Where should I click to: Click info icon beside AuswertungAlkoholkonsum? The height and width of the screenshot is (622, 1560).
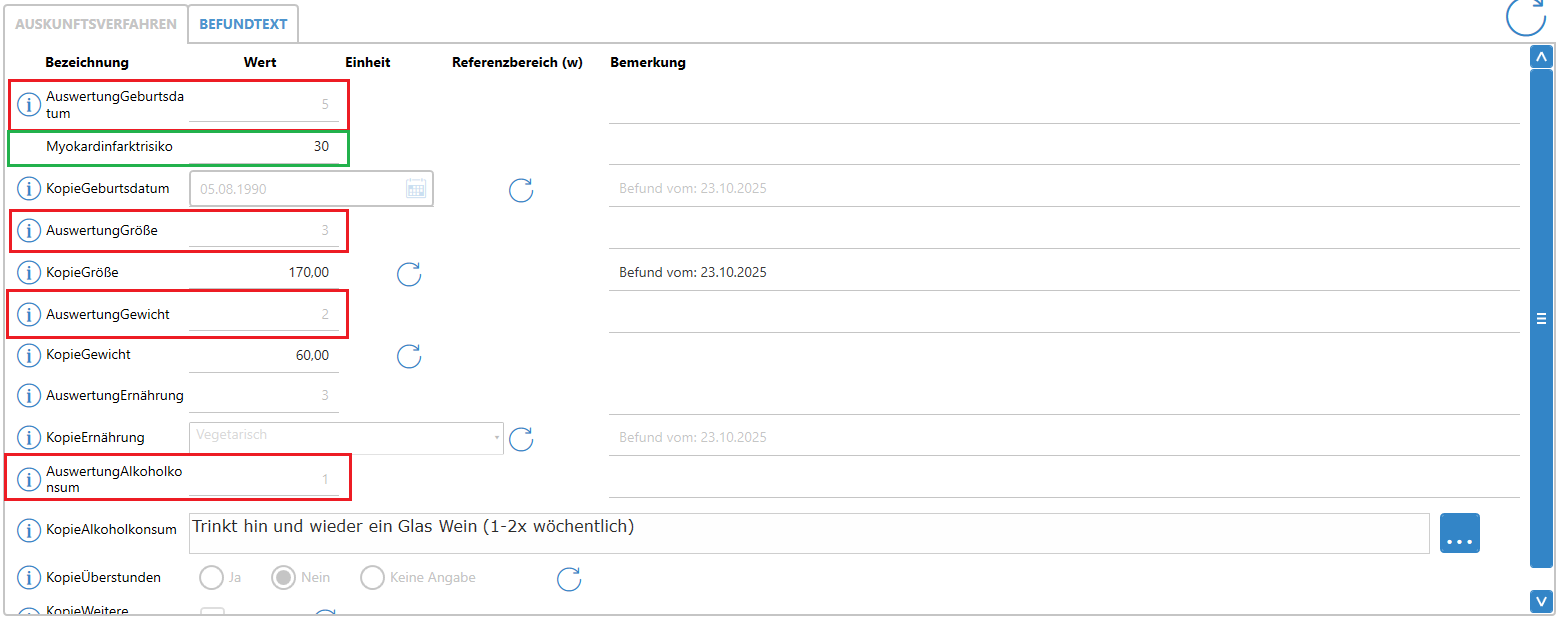coord(29,480)
